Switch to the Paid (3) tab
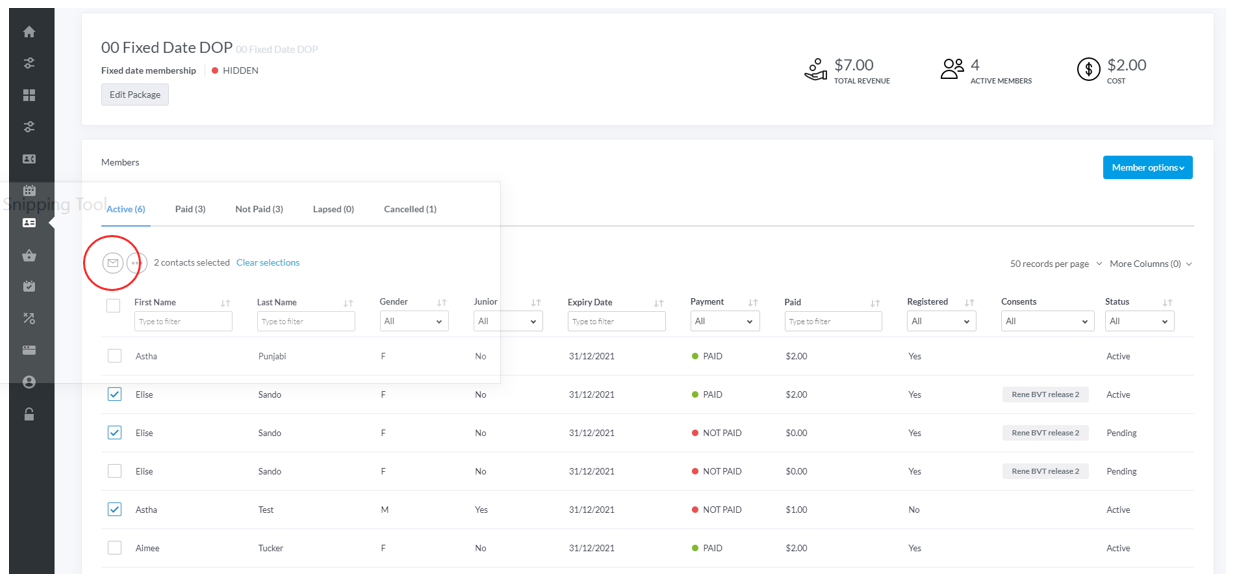 click(190, 210)
